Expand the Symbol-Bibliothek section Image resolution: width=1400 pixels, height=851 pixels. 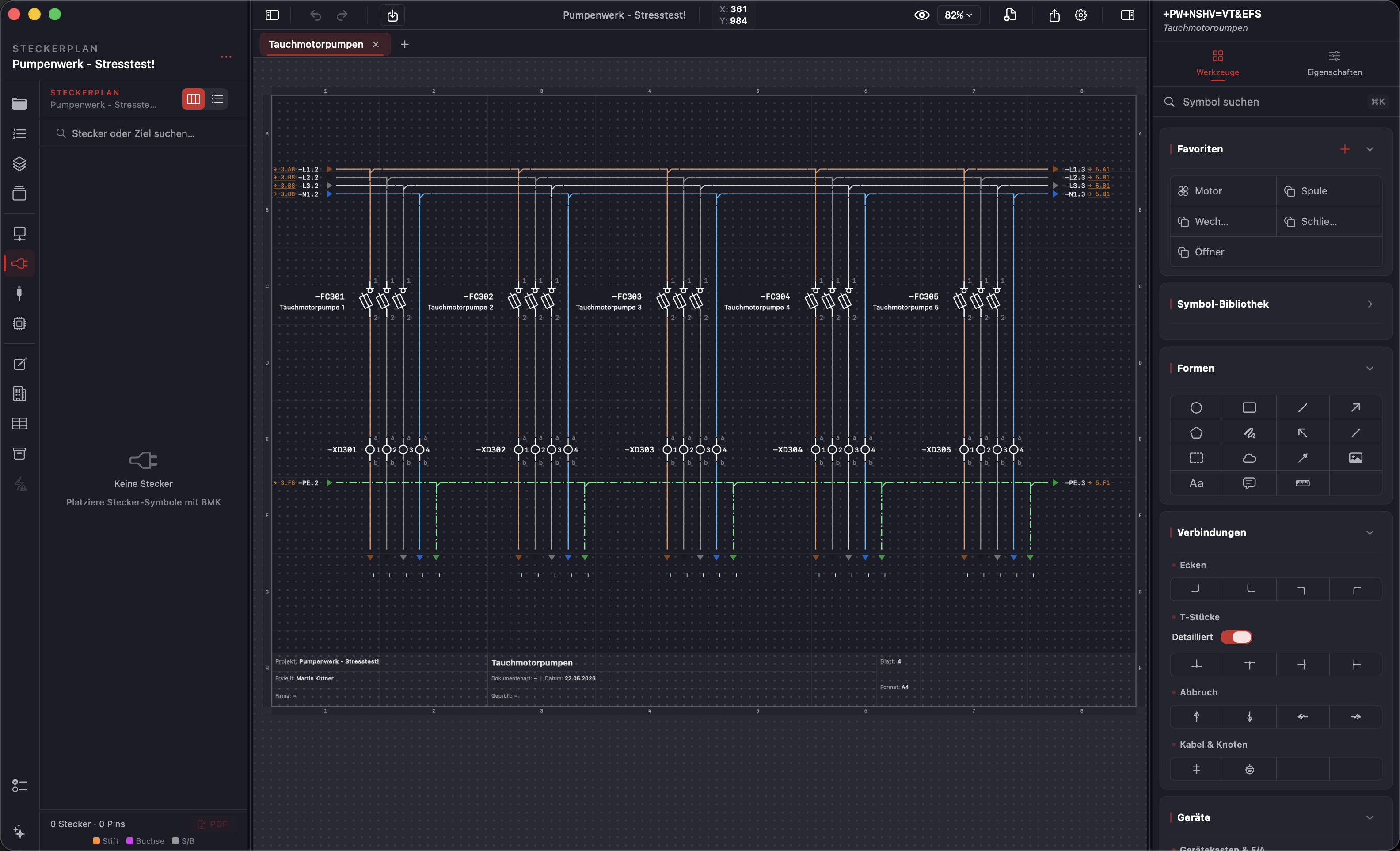click(1370, 304)
